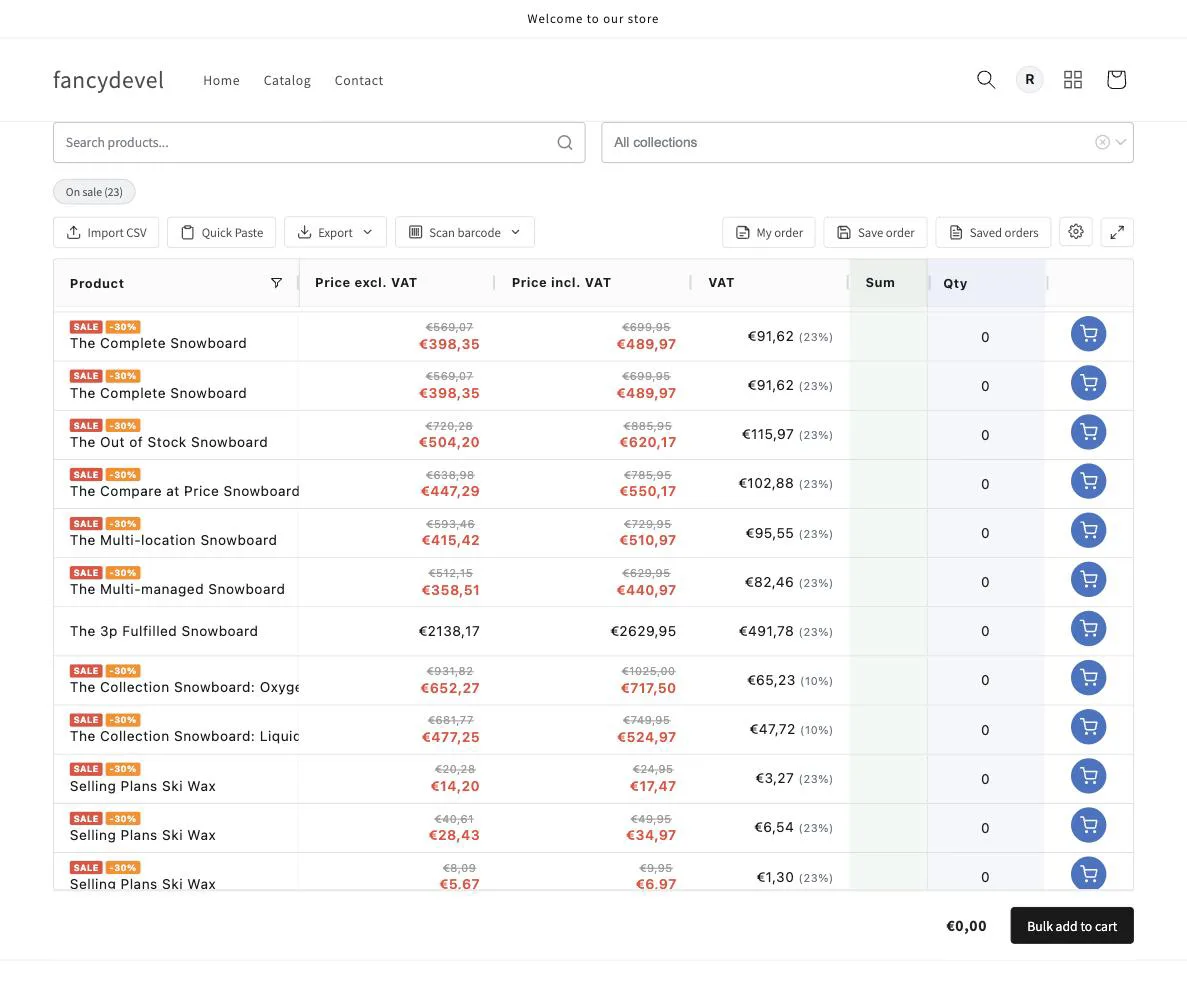Open the shopping cart bag icon

pos(1116,79)
